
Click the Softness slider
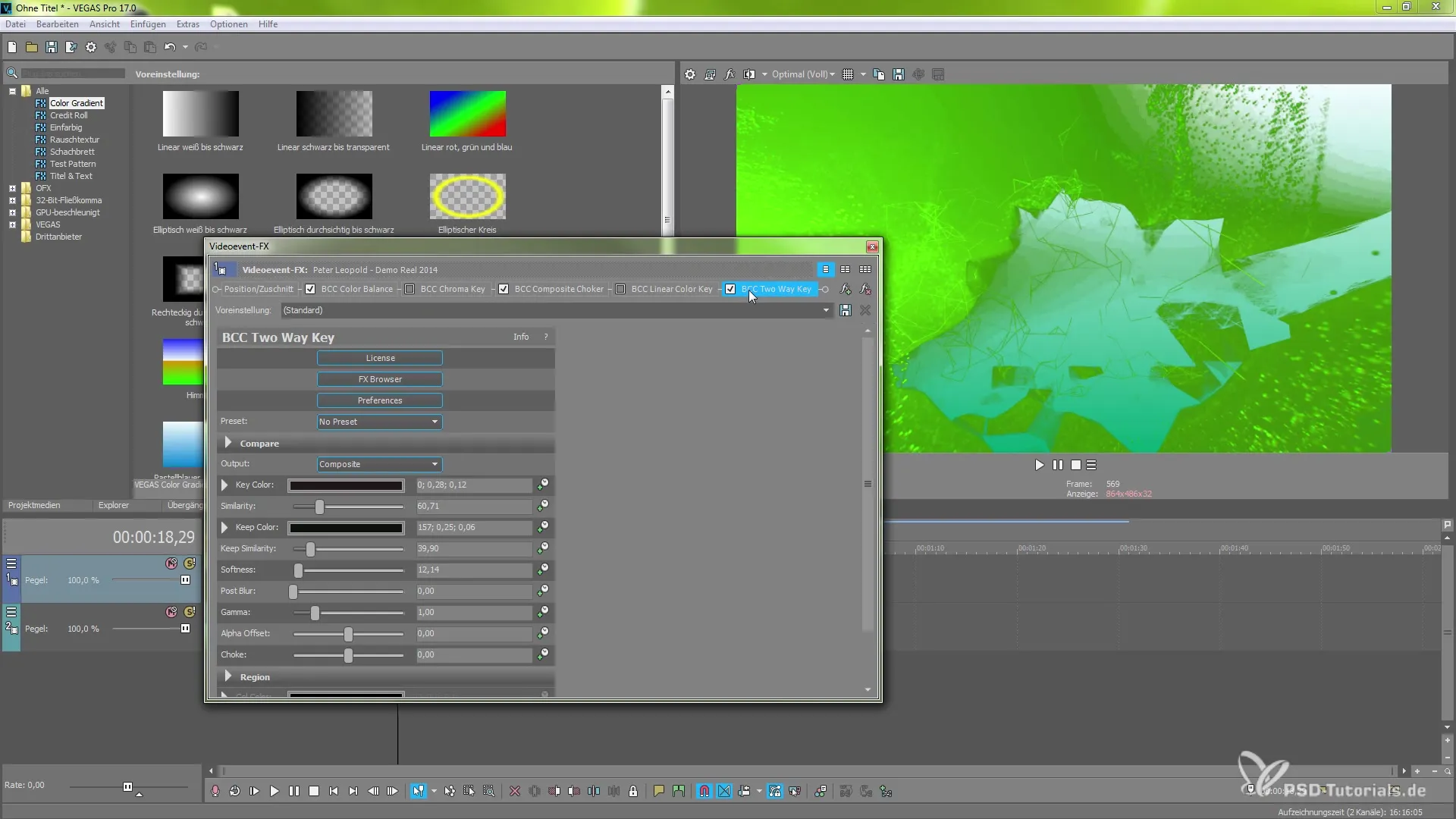click(x=349, y=570)
